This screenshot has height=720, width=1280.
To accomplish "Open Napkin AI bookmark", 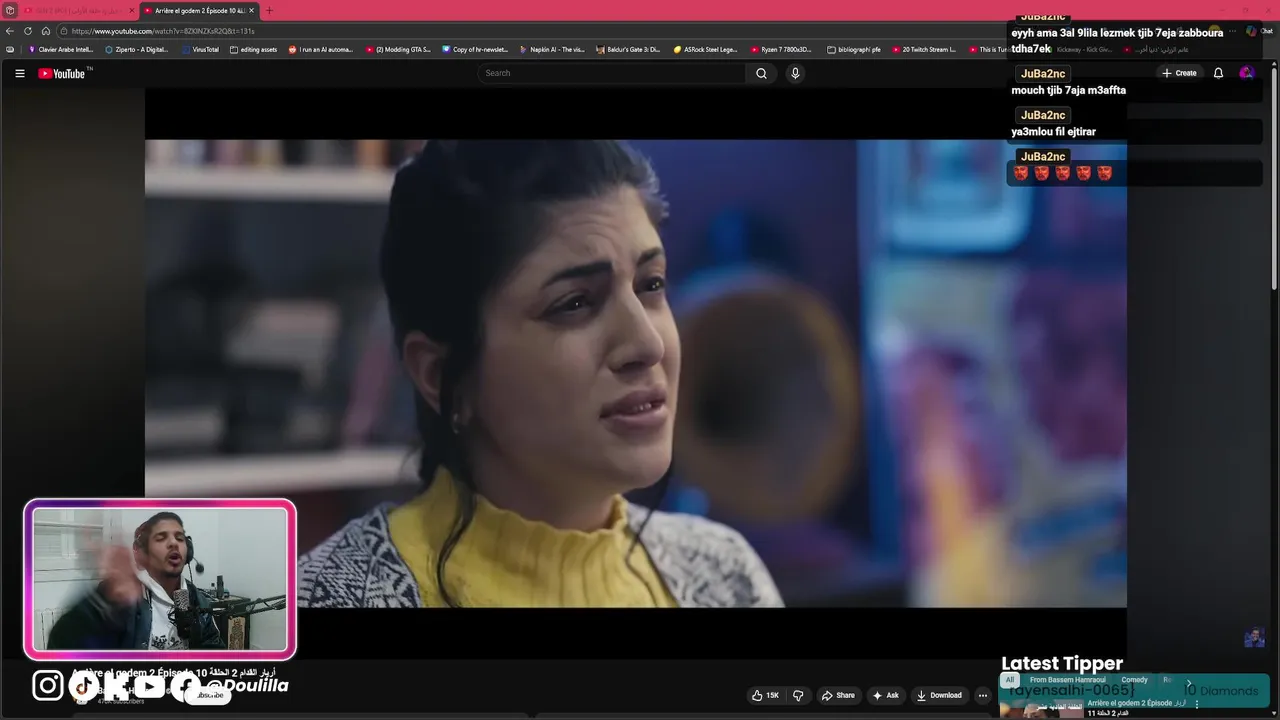I will click(x=552, y=49).
